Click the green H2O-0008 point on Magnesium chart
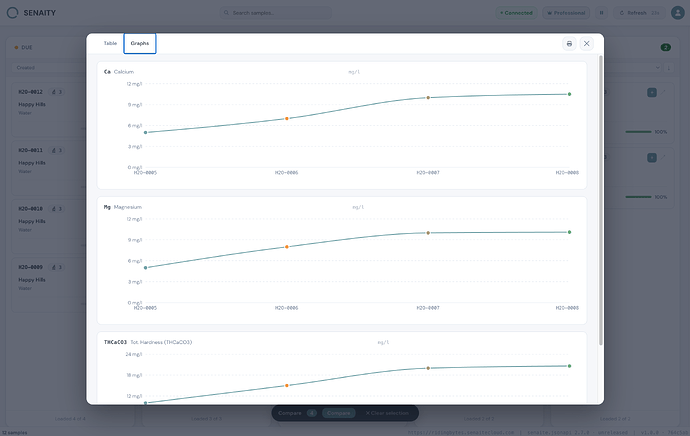 tap(569, 232)
